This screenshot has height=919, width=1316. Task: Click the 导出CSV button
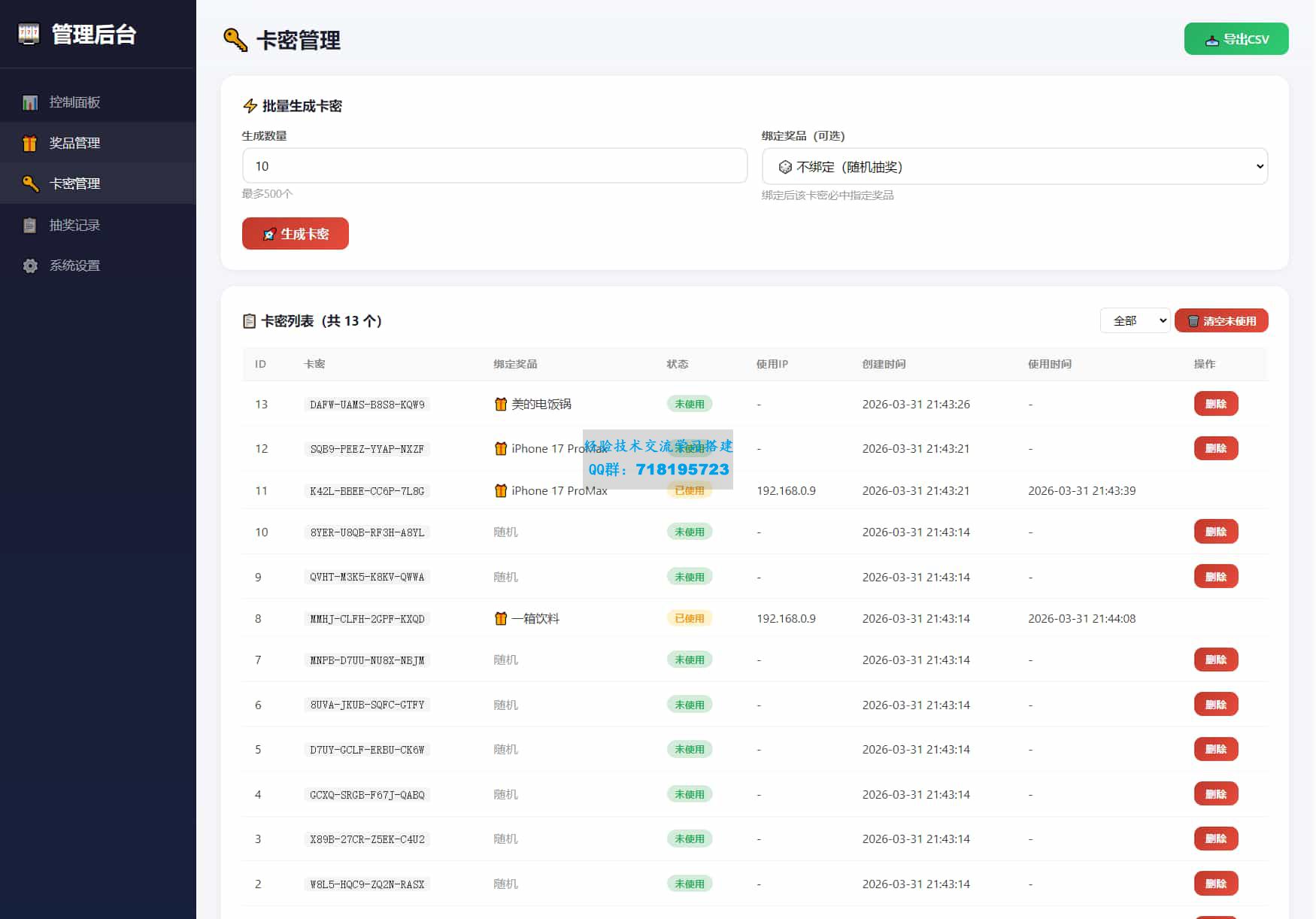point(1236,39)
